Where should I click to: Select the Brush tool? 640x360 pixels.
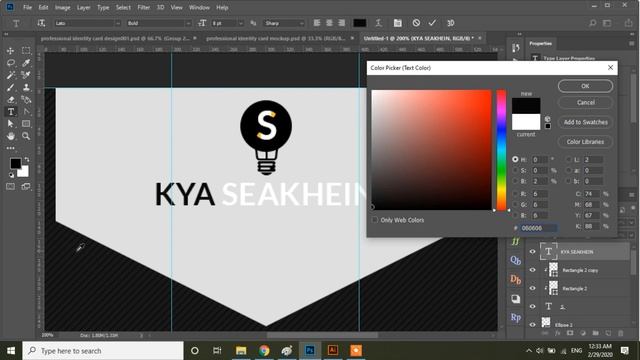pos(11,87)
